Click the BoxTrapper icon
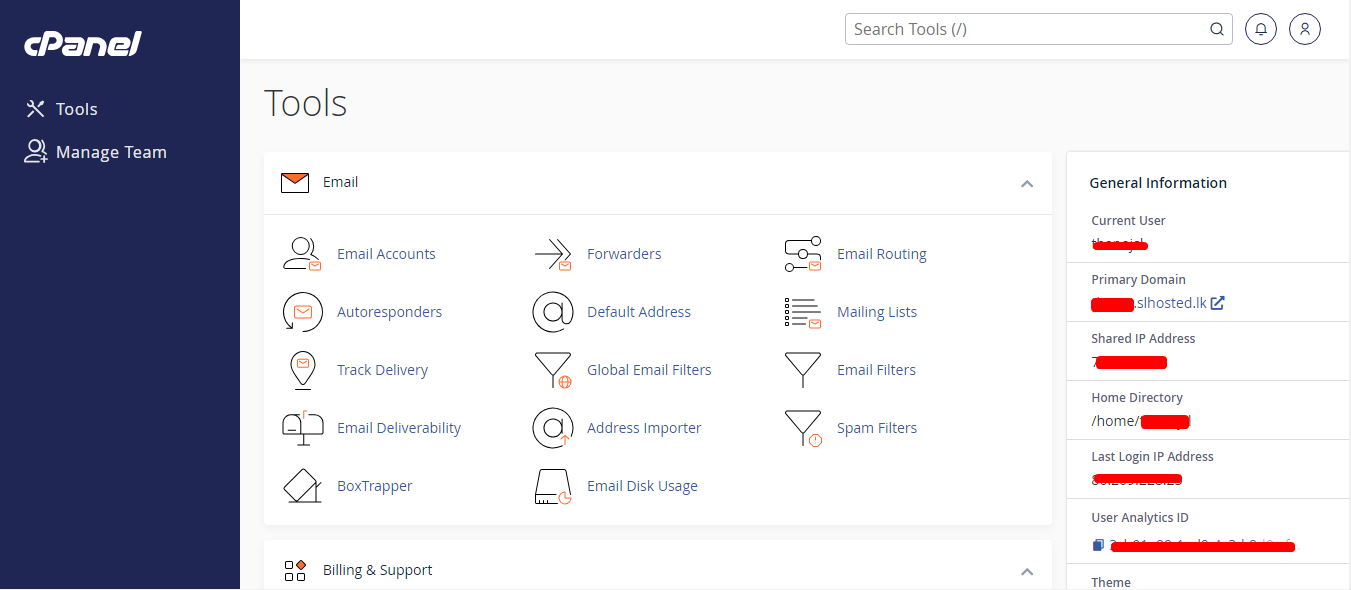 pyautogui.click(x=302, y=486)
